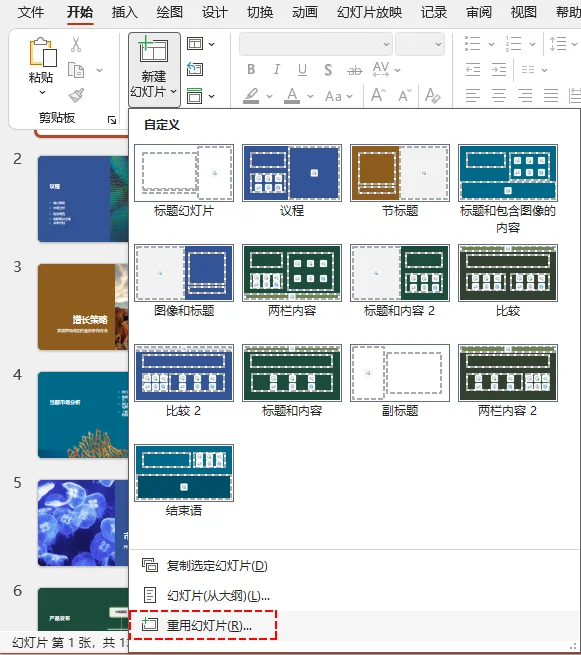Click the Line Spacing icon

click(558, 43)
